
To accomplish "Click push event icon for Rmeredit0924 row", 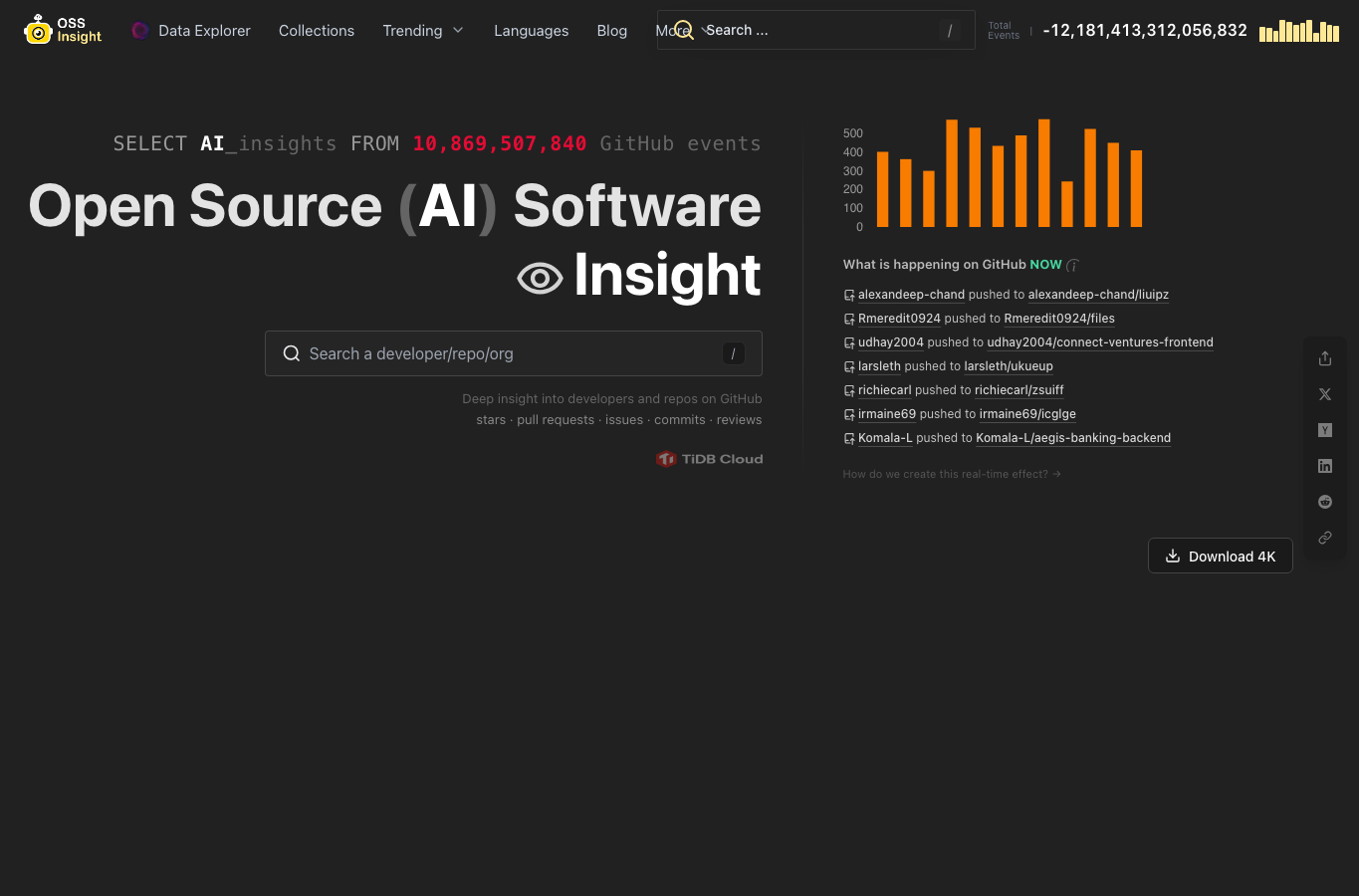I will pyautogui.click(x=849, y=320).
